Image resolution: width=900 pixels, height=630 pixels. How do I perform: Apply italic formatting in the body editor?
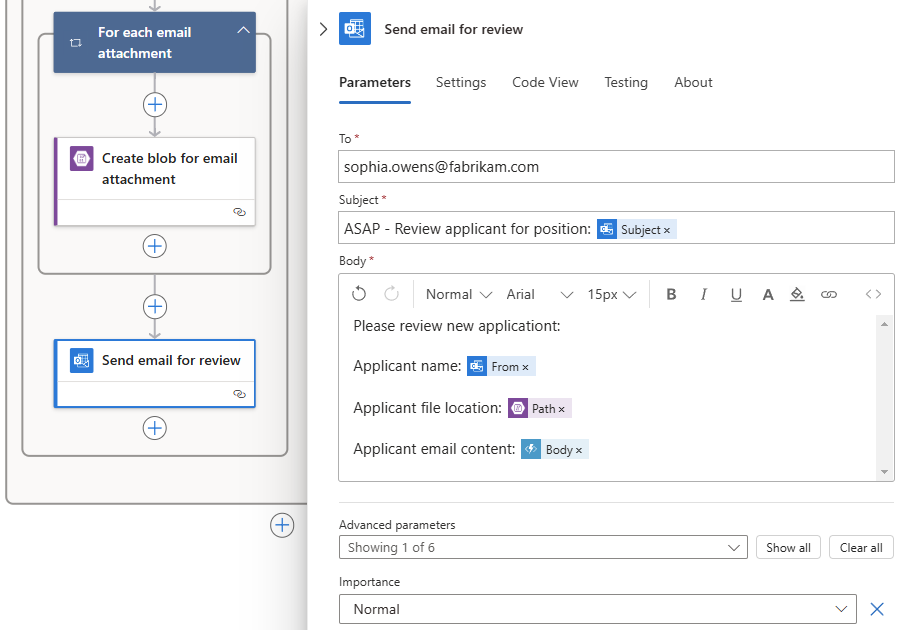click(x=704, y=293)
